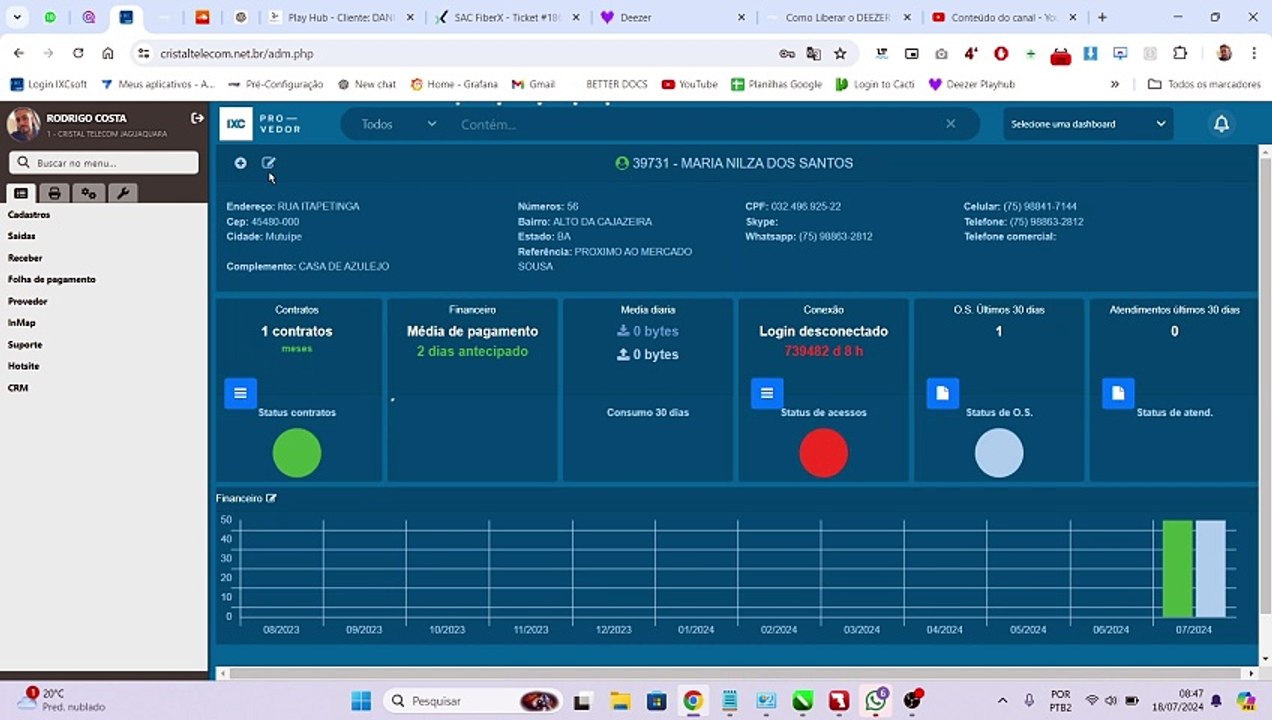Open the Gmail bookmark
Viewport: 1272px width, 720px height.
pyautogui.click(x=533, y=84)
